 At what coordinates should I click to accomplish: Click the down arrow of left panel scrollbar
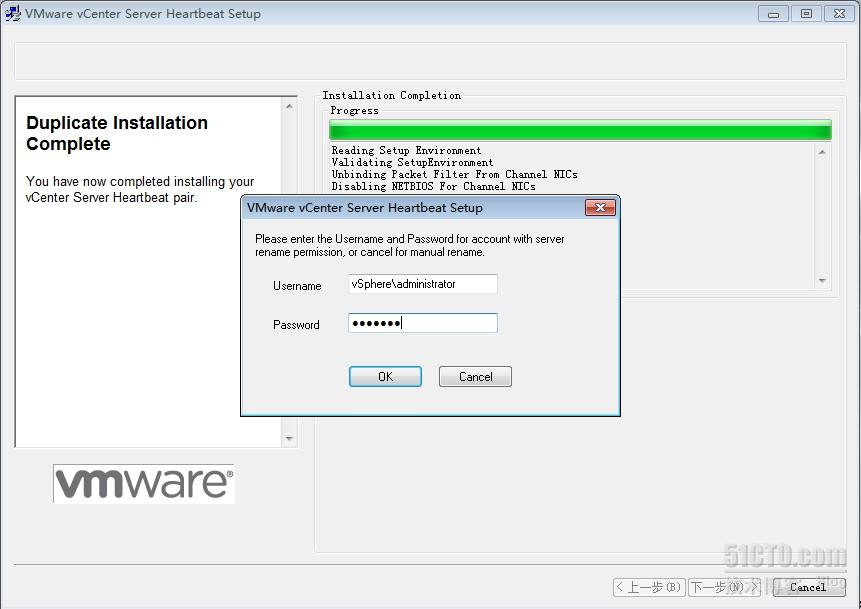[289, 438]
